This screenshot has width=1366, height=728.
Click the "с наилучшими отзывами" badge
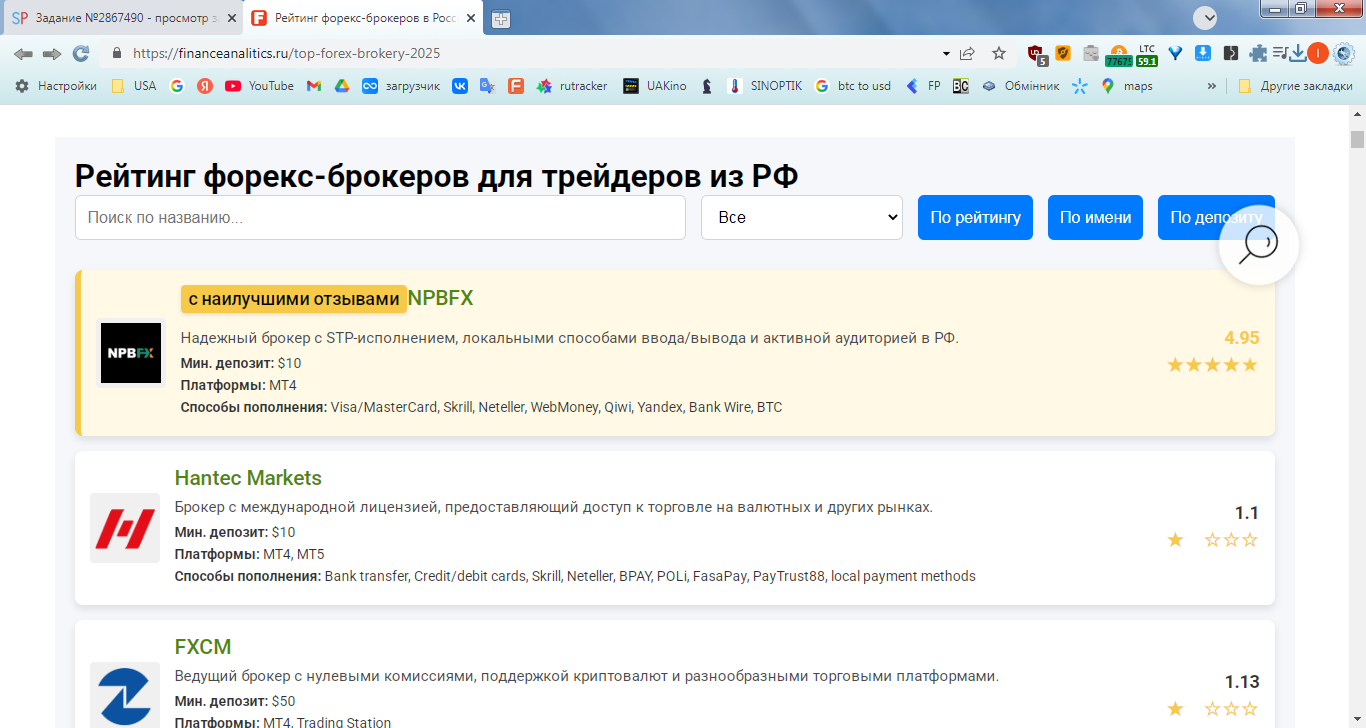tap(294, 299)
